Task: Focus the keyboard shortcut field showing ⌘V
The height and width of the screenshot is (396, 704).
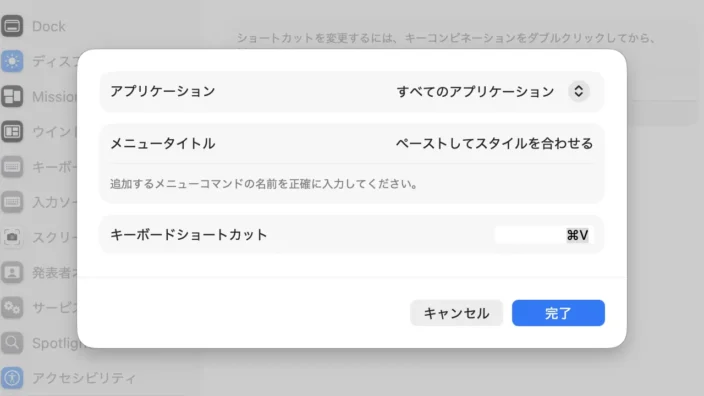Action: tap(544, 235)
